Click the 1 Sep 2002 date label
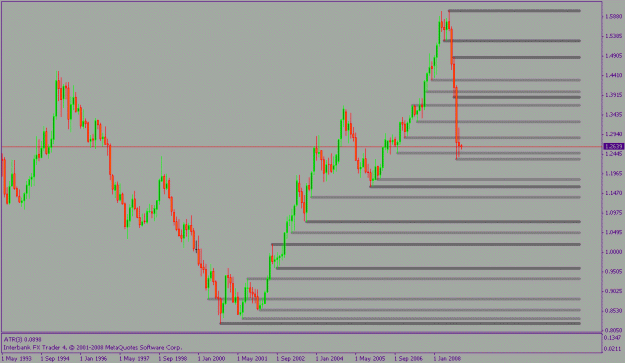This screenshot has width=625, height=363. (291, 359)
